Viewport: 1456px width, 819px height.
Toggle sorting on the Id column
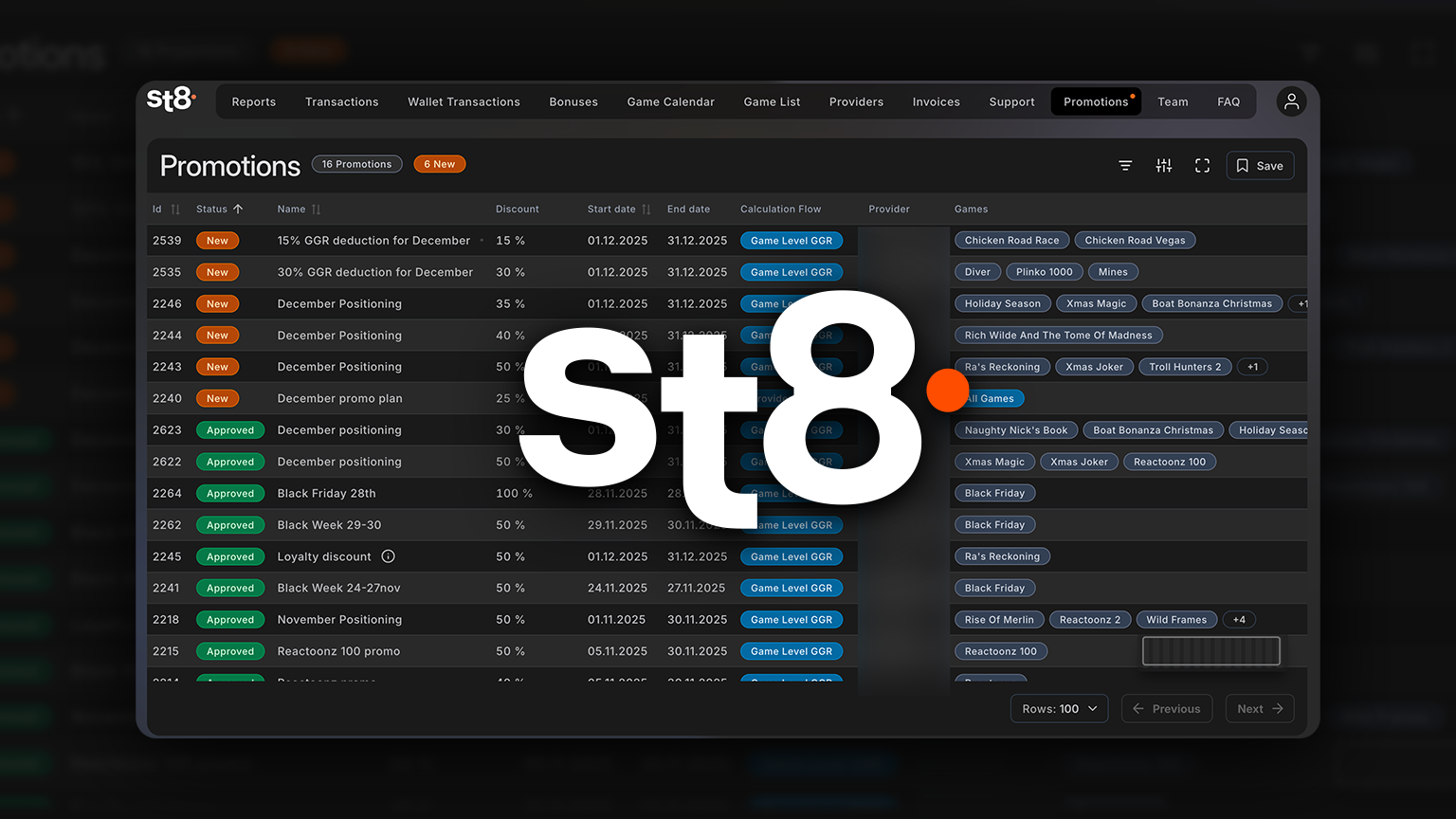pos(177,209)
